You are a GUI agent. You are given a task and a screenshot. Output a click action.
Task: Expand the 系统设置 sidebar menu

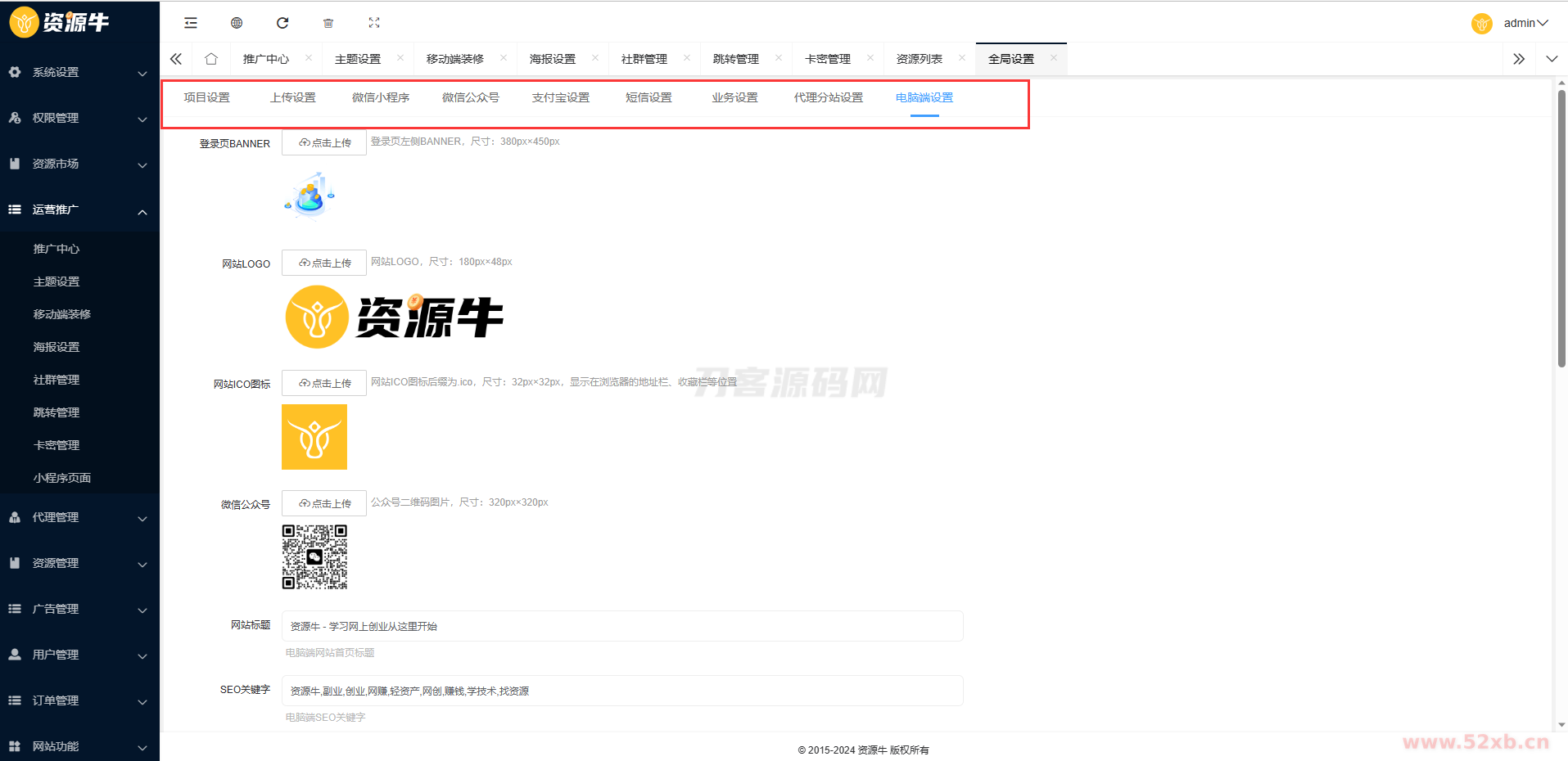tap(79, 72)
